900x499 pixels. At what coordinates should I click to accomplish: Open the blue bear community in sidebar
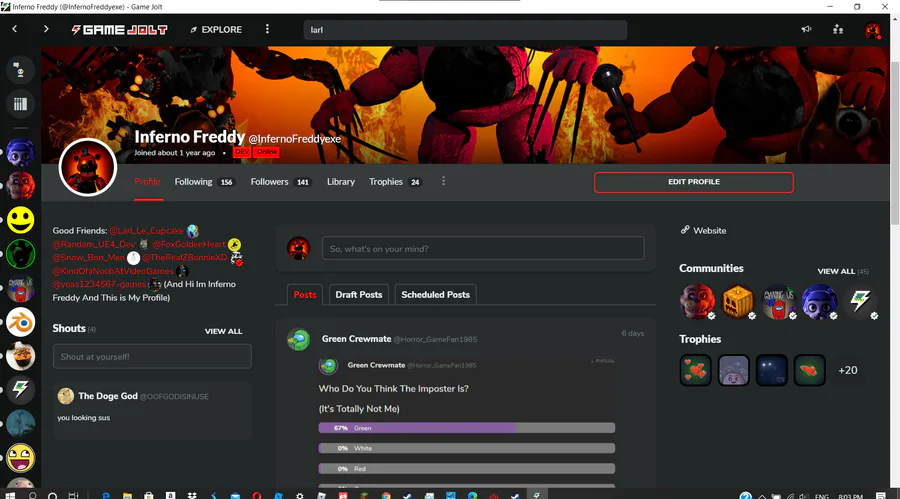(x=20, y=152)
